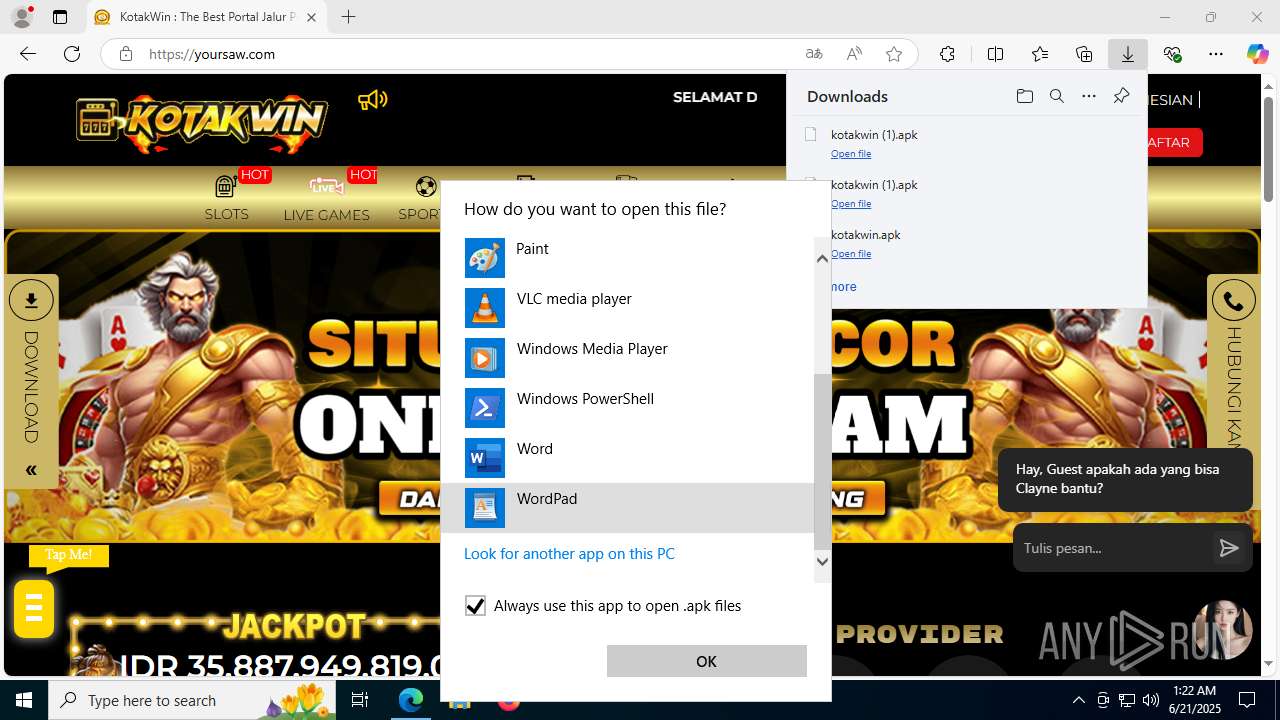Send chat message arrow icon

pyautogui.click(x=1229, y=548)
